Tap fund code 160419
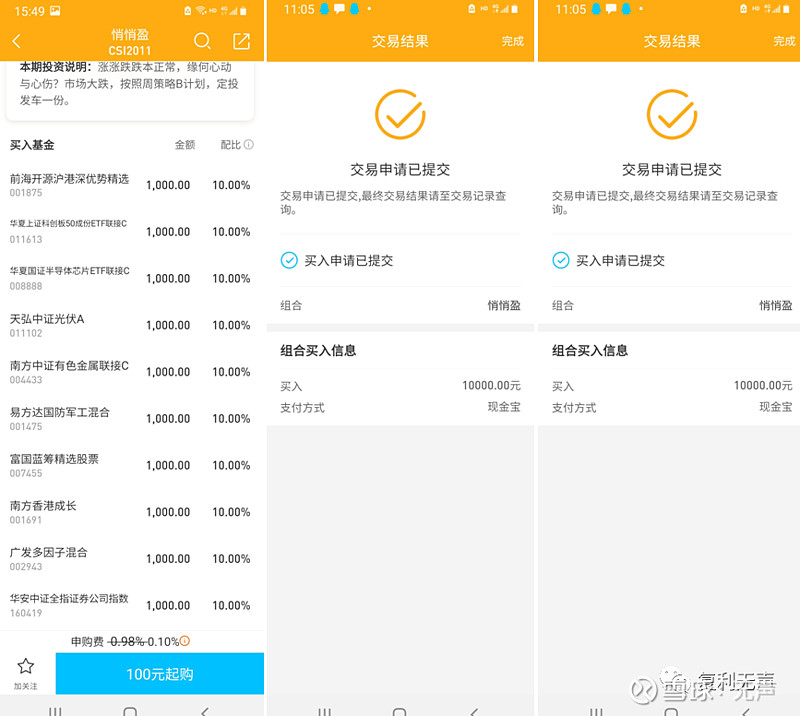 pos(26,613)
